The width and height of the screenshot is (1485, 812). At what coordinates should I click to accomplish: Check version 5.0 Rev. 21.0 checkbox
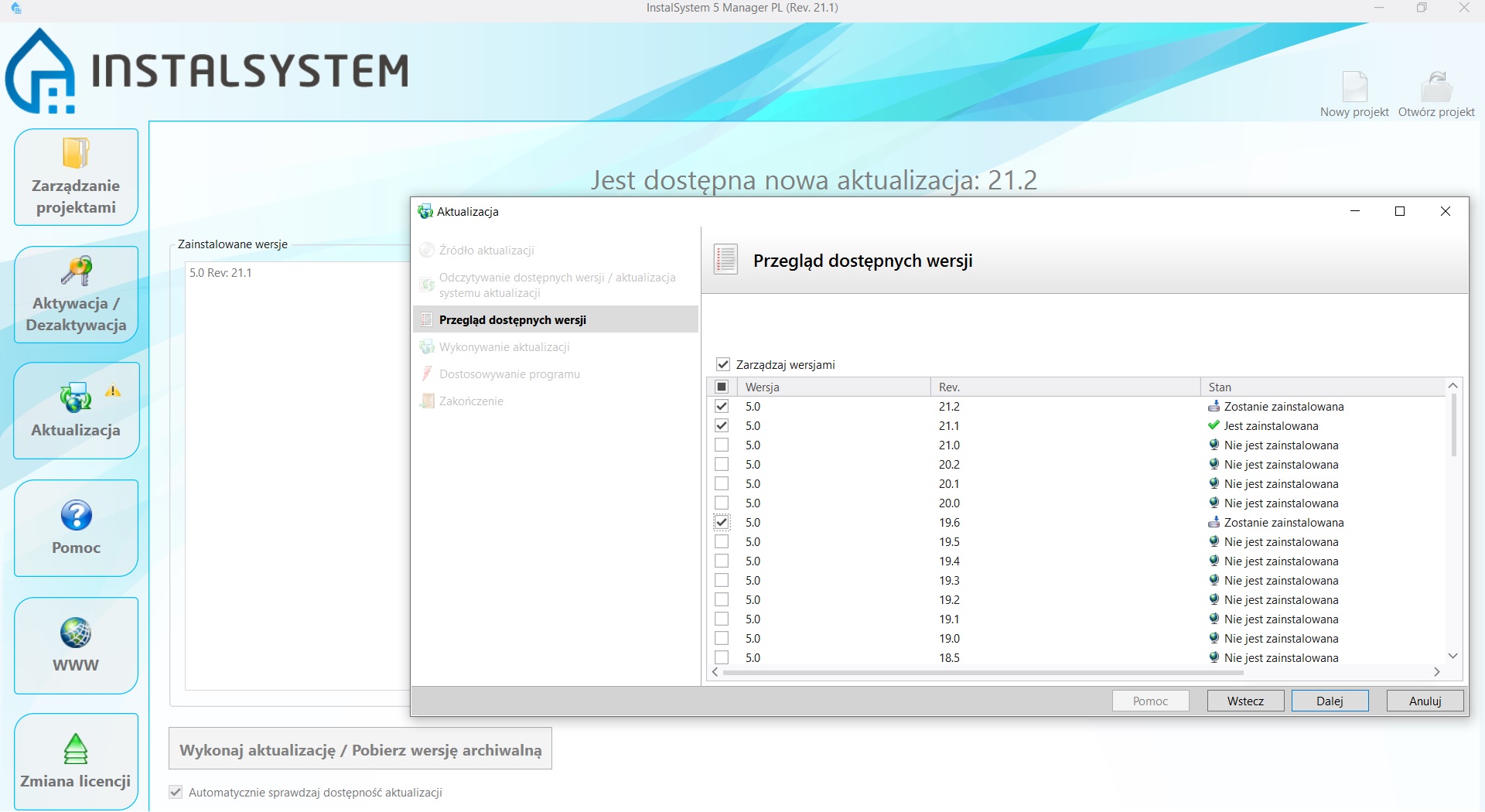click(722, 445)
